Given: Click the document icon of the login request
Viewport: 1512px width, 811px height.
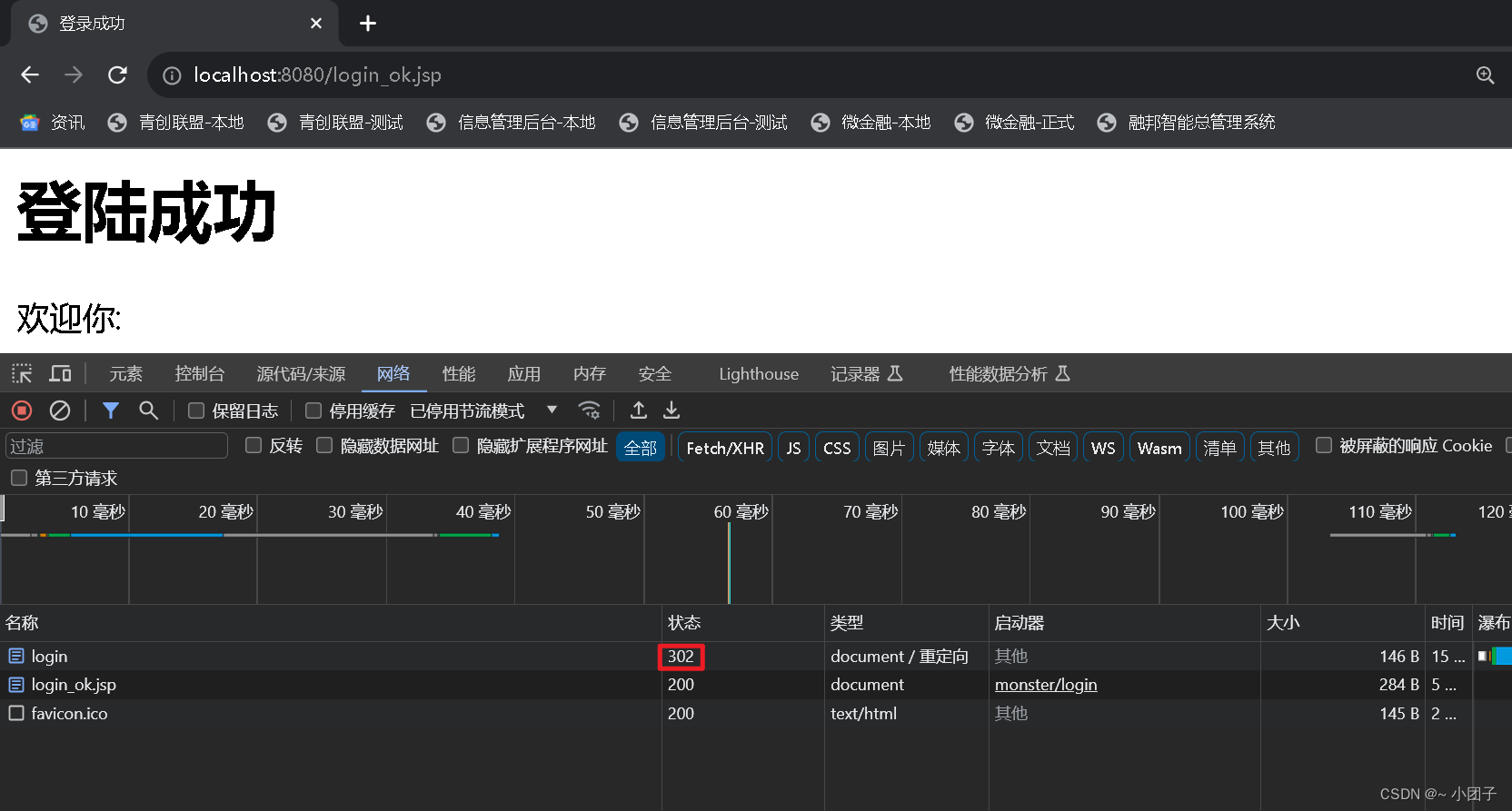Looking at the screenshot, I should [16, 656].
